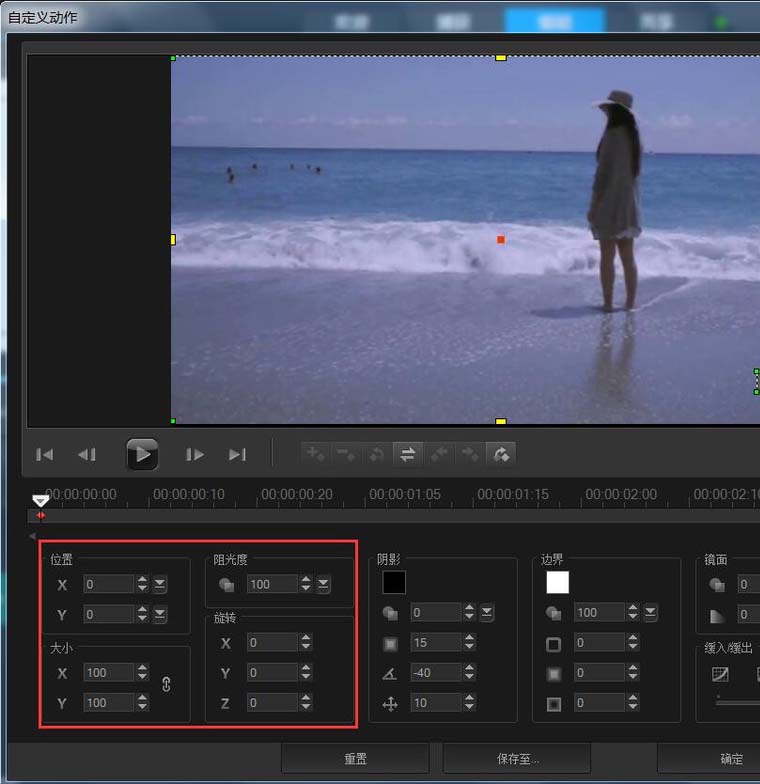This screenshot has height=784, width=760.
Task: Toggle the size aspect ratio lock
Action: (166, 684)
